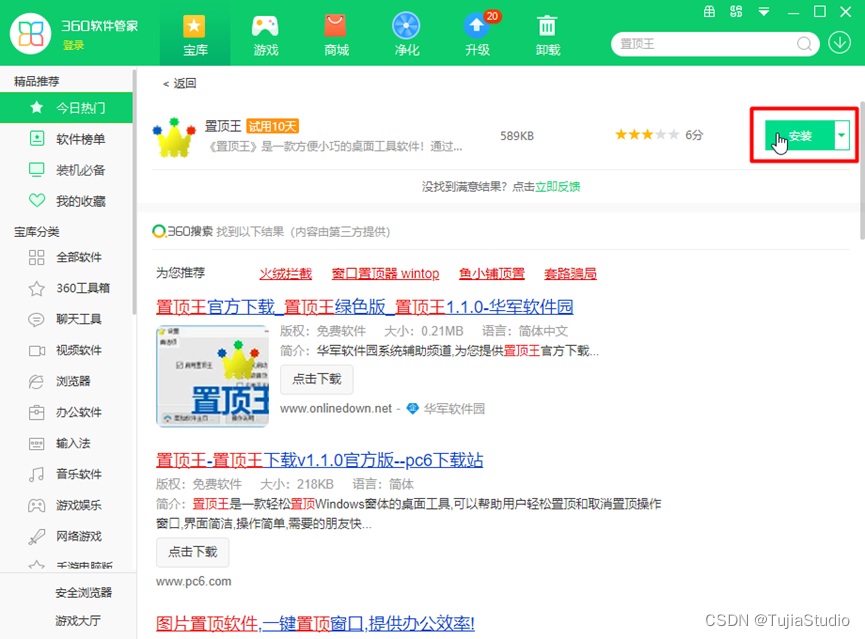Screen dimensions: 865x639
Task: Select 网络游戏 category
Action: (x=66, y=536)
